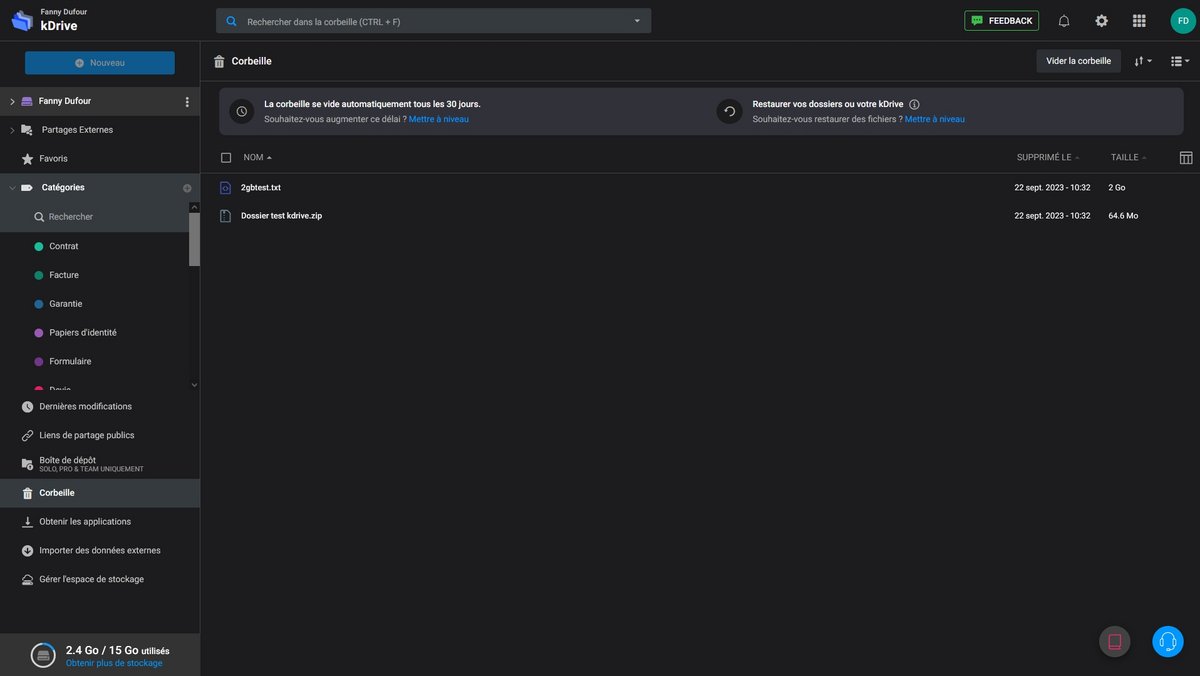The width and height of the screenshot is (1200, 676).
Task: Open Importer des données externes
Action: pos(100,551)
